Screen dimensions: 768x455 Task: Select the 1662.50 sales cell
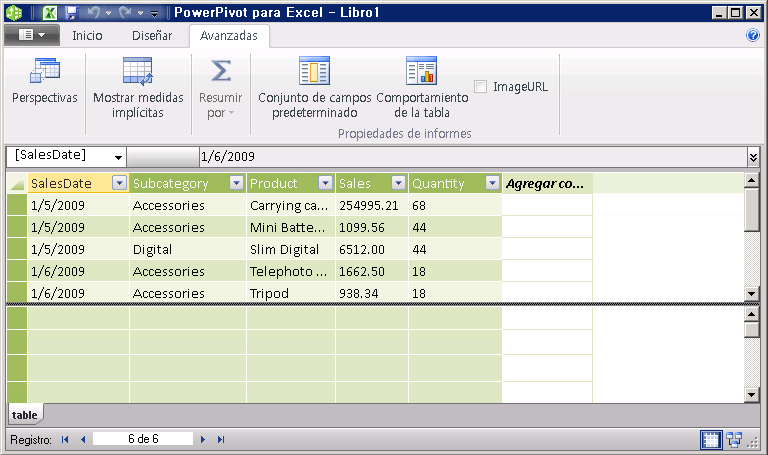[x=372, y=271]
